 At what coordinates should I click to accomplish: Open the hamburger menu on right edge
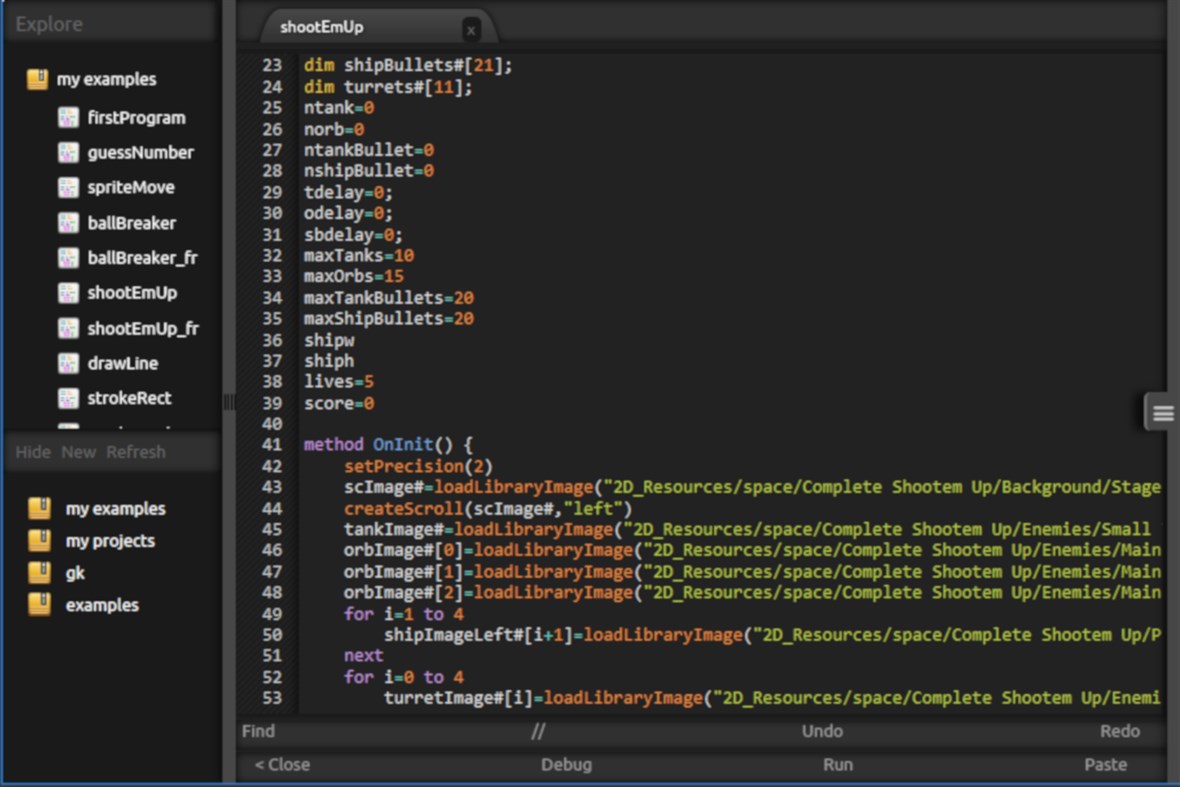click(x=1162, y=412)
